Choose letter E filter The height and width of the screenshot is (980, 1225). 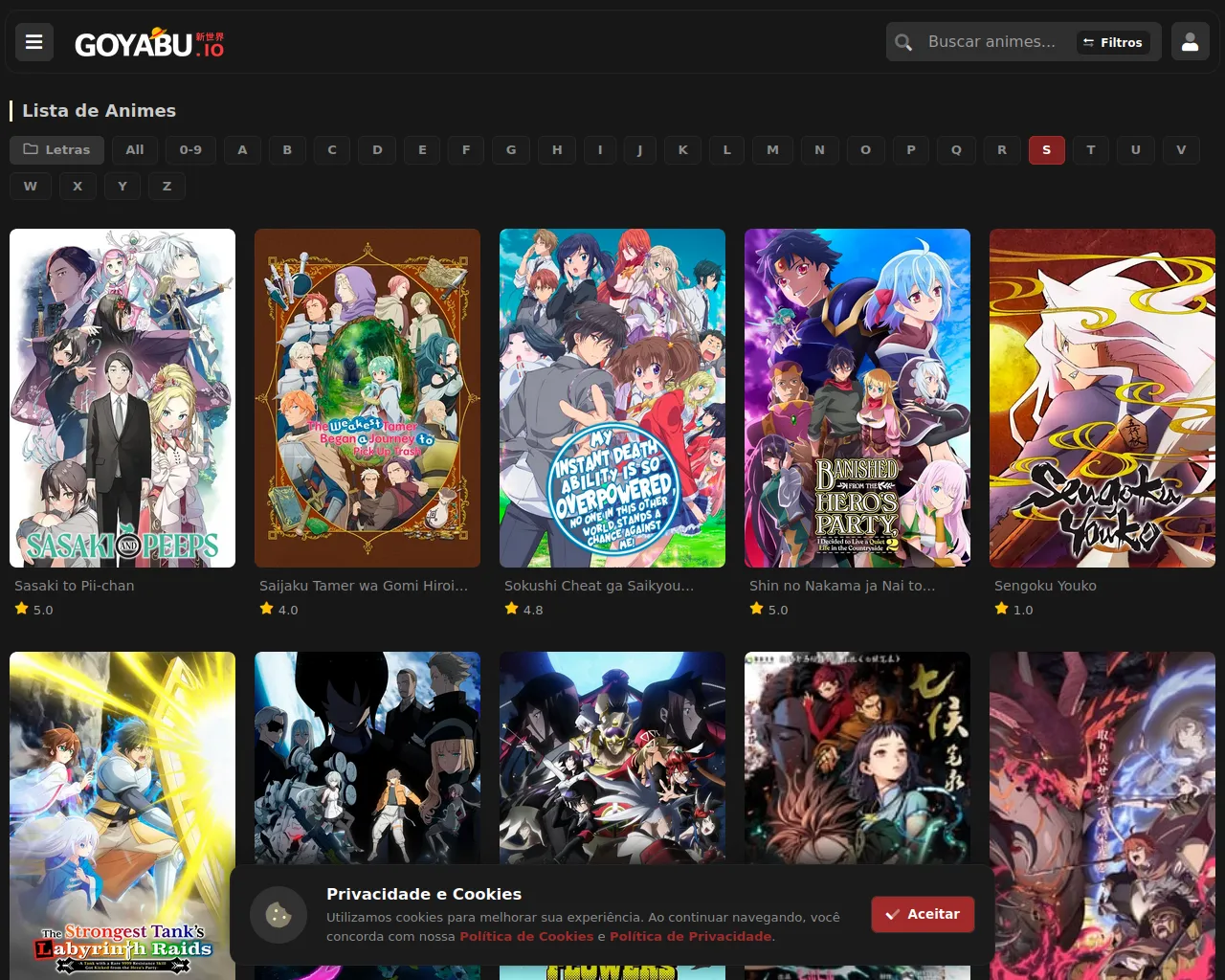click(422, 149)
